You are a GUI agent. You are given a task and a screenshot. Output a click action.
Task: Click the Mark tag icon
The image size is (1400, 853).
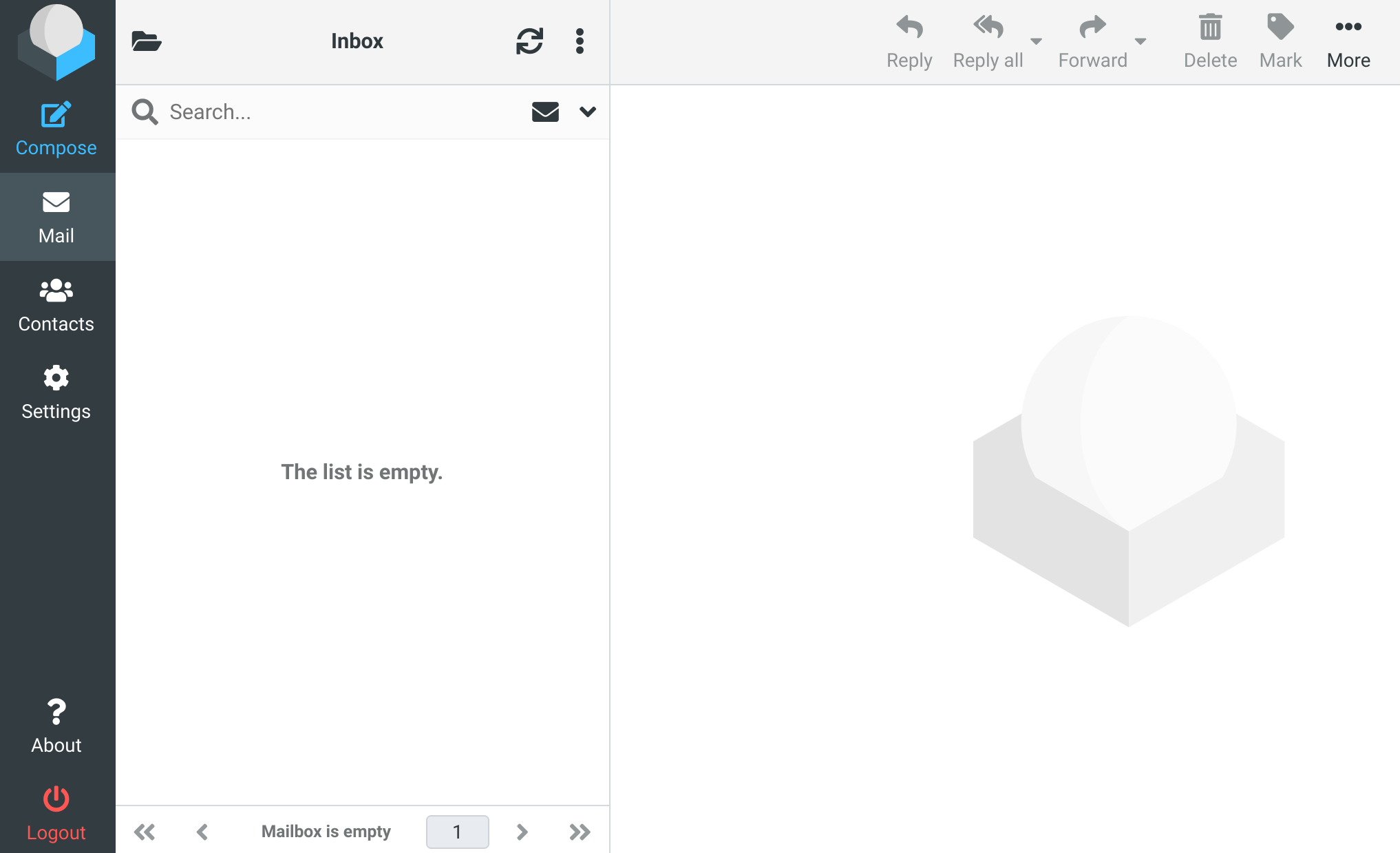point(1280,28)
